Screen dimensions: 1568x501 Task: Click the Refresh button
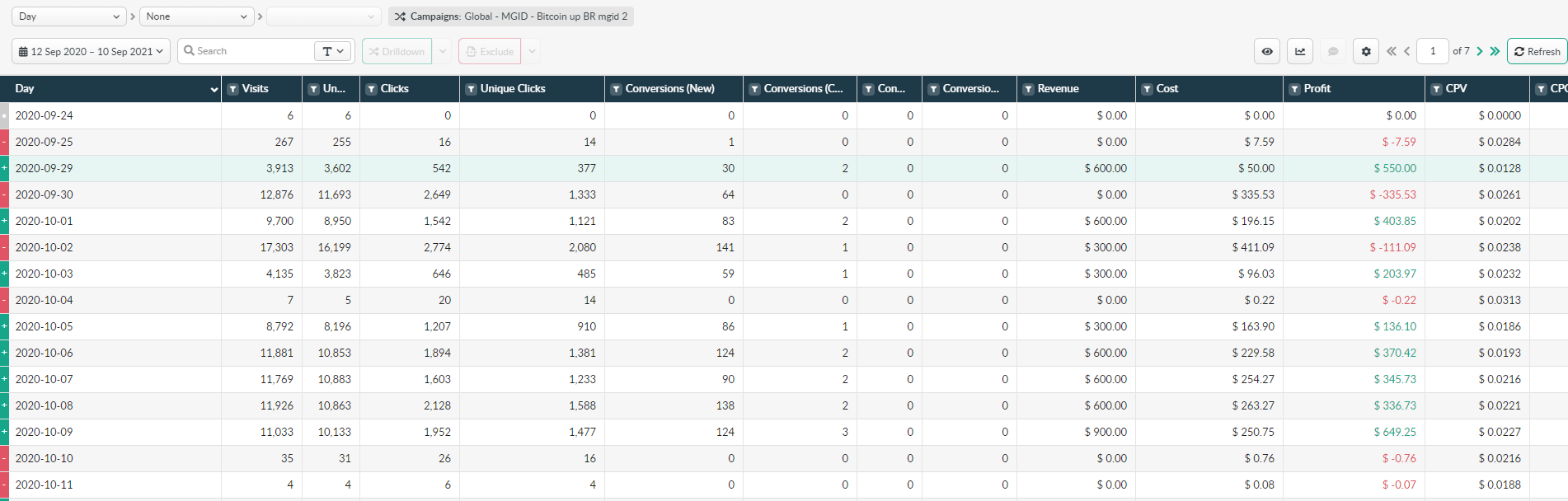coord(1537,51)
